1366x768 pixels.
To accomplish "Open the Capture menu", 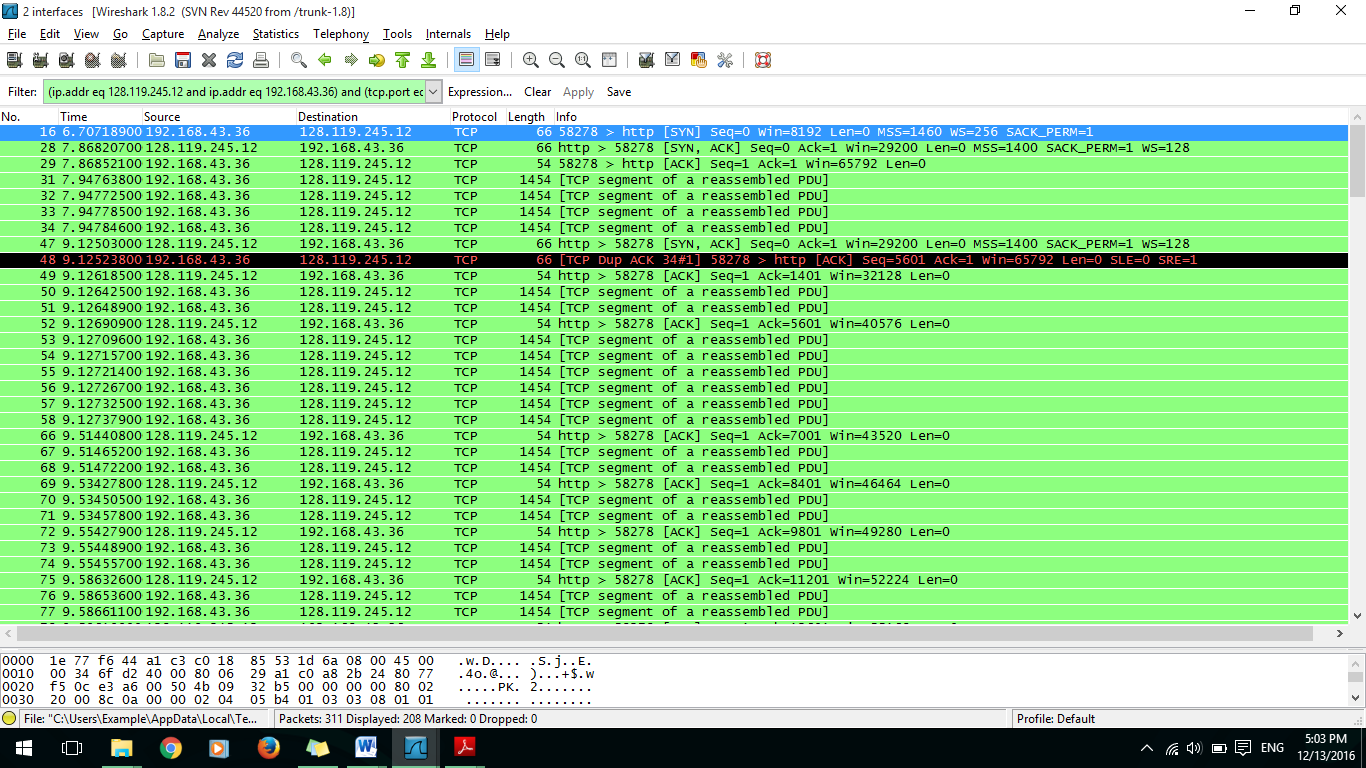I will [162, 34].
